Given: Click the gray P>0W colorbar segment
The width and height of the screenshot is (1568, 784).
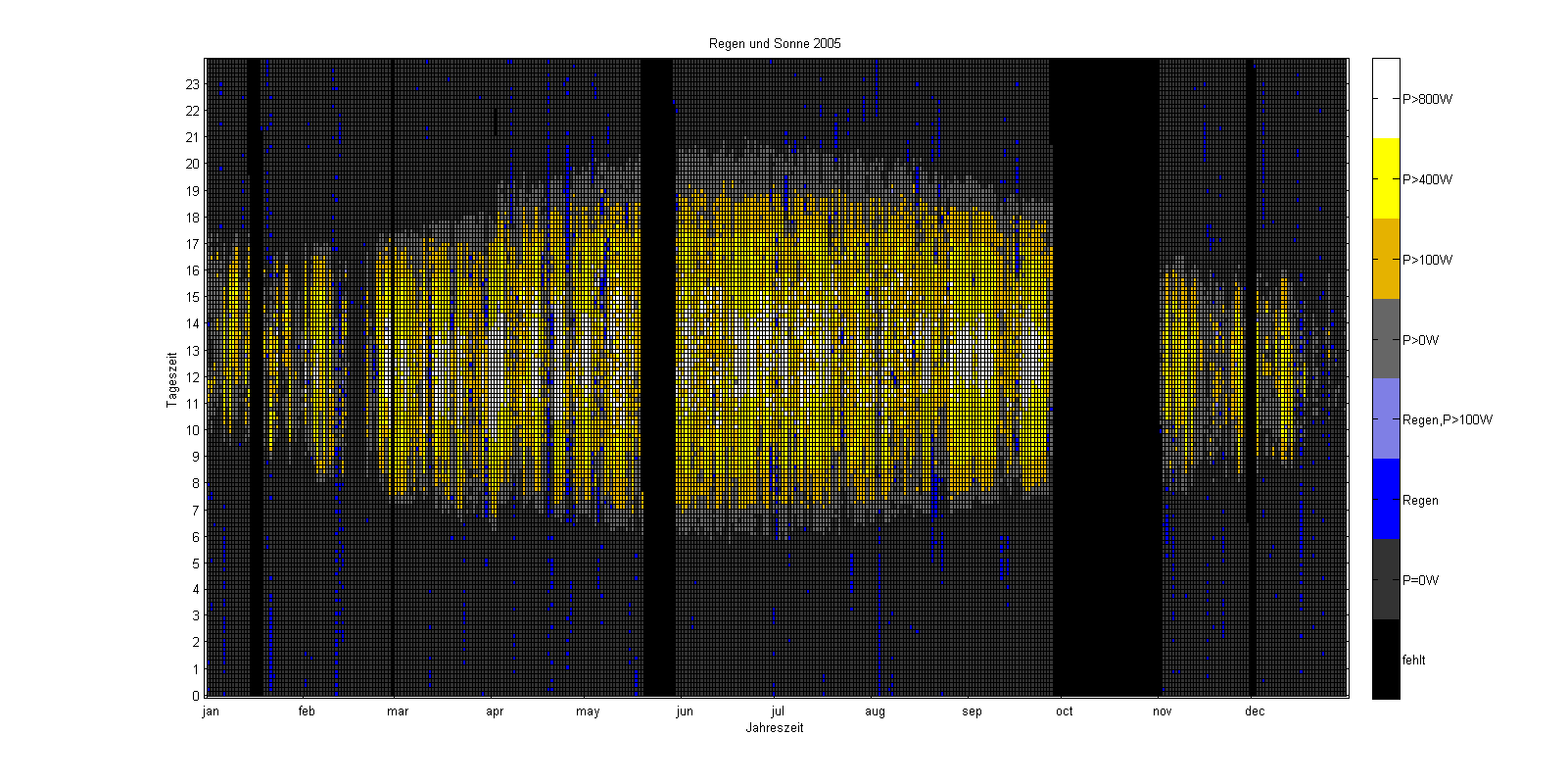Looking at the screenshot, I should click(1386, 339).
